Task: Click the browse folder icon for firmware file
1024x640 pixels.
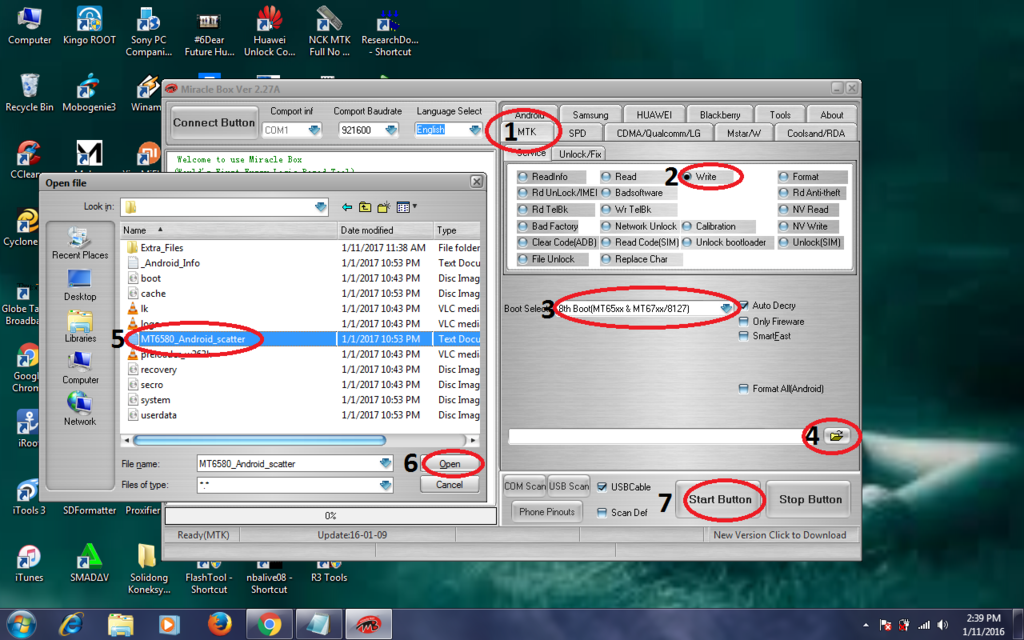Action: (836, 436)
